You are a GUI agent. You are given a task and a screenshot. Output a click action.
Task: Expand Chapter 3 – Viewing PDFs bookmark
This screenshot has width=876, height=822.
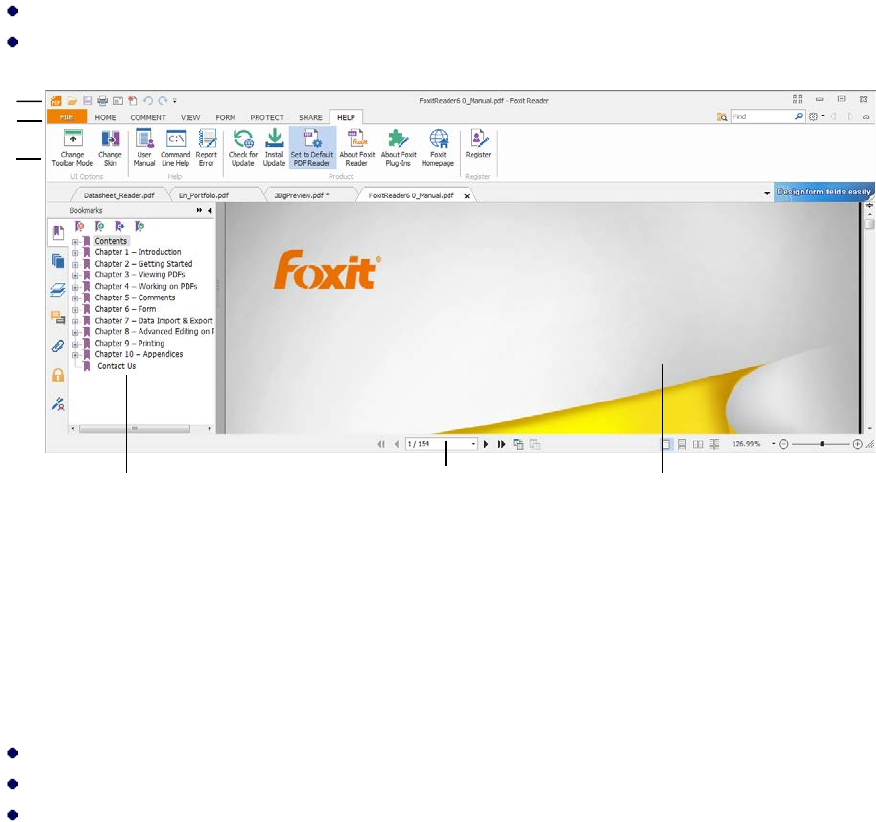[75, 275]
